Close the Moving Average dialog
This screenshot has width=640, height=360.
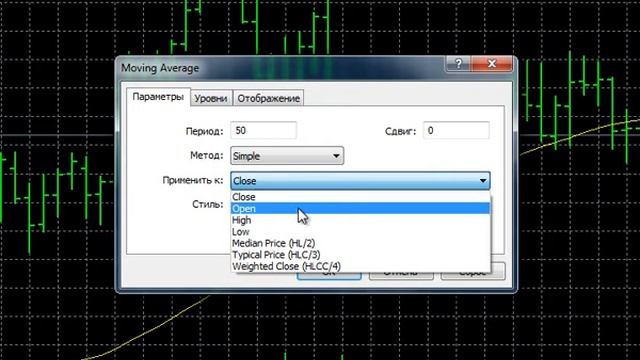(x=491, y=64)
